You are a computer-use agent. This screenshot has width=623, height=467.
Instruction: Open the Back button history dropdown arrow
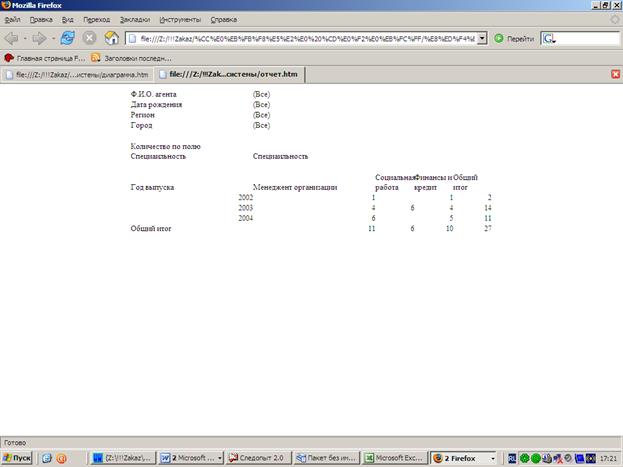(25, 38)
